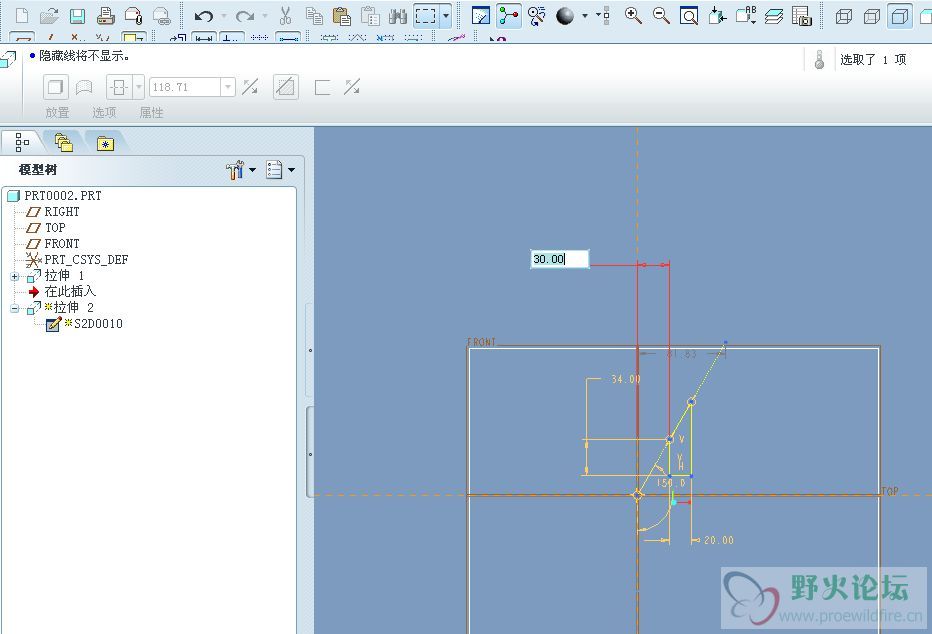Flip the extrude depth direction

[250, 87]
